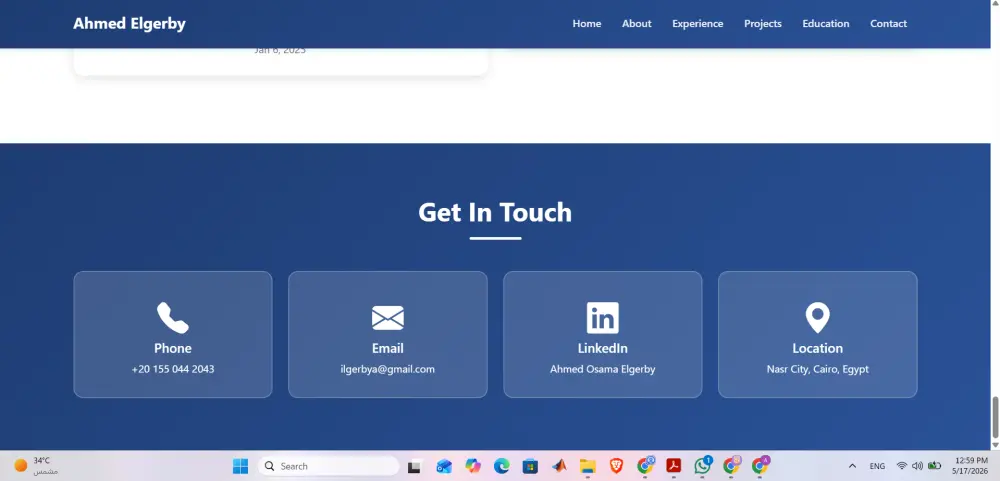The width and height of the screenshot is (1000, 481).
Task: Click the LinkedIn card heading
Action: point(603,348)
